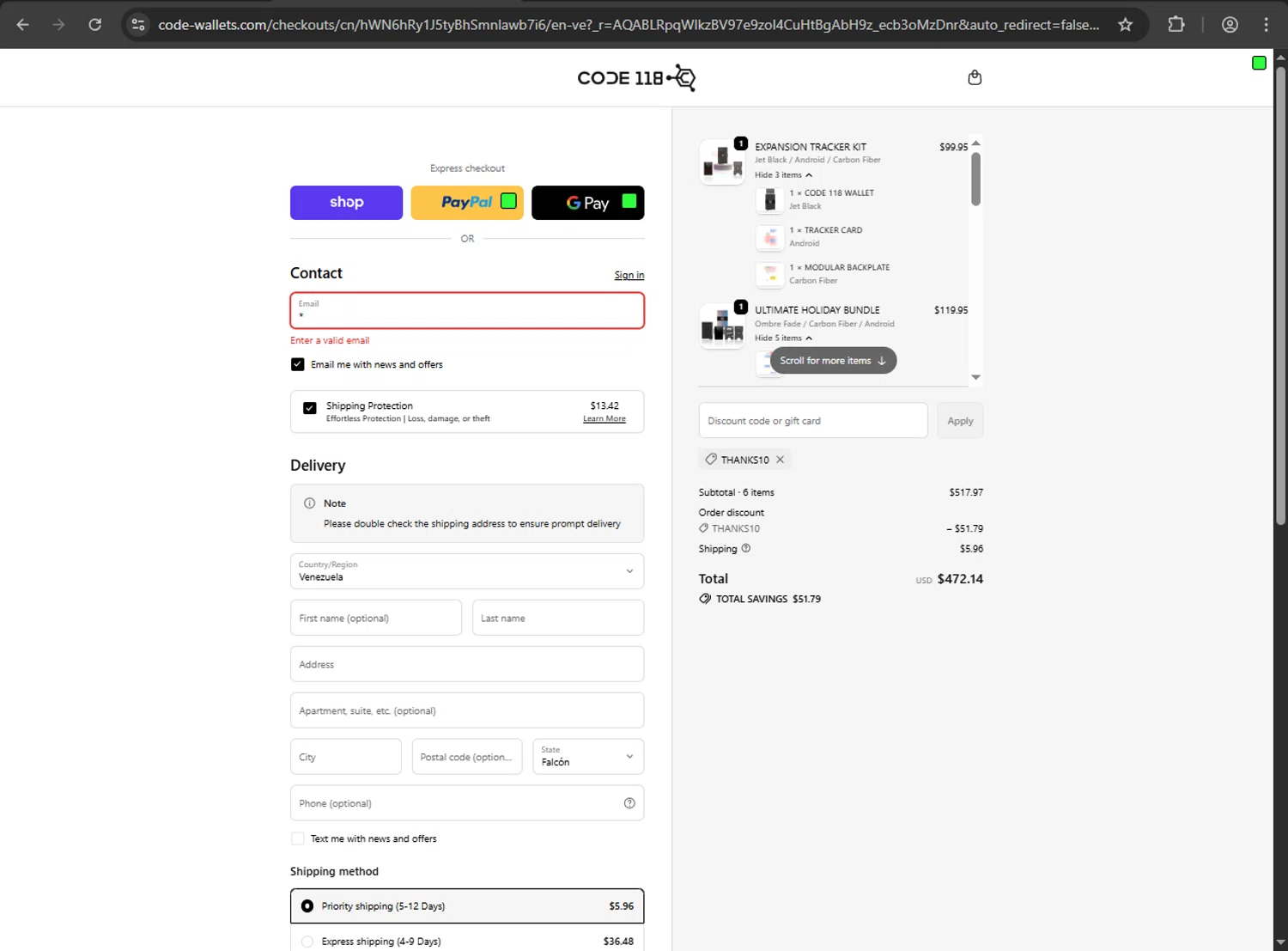Remove the THANKS10 discount code tag

coord(781,460)
